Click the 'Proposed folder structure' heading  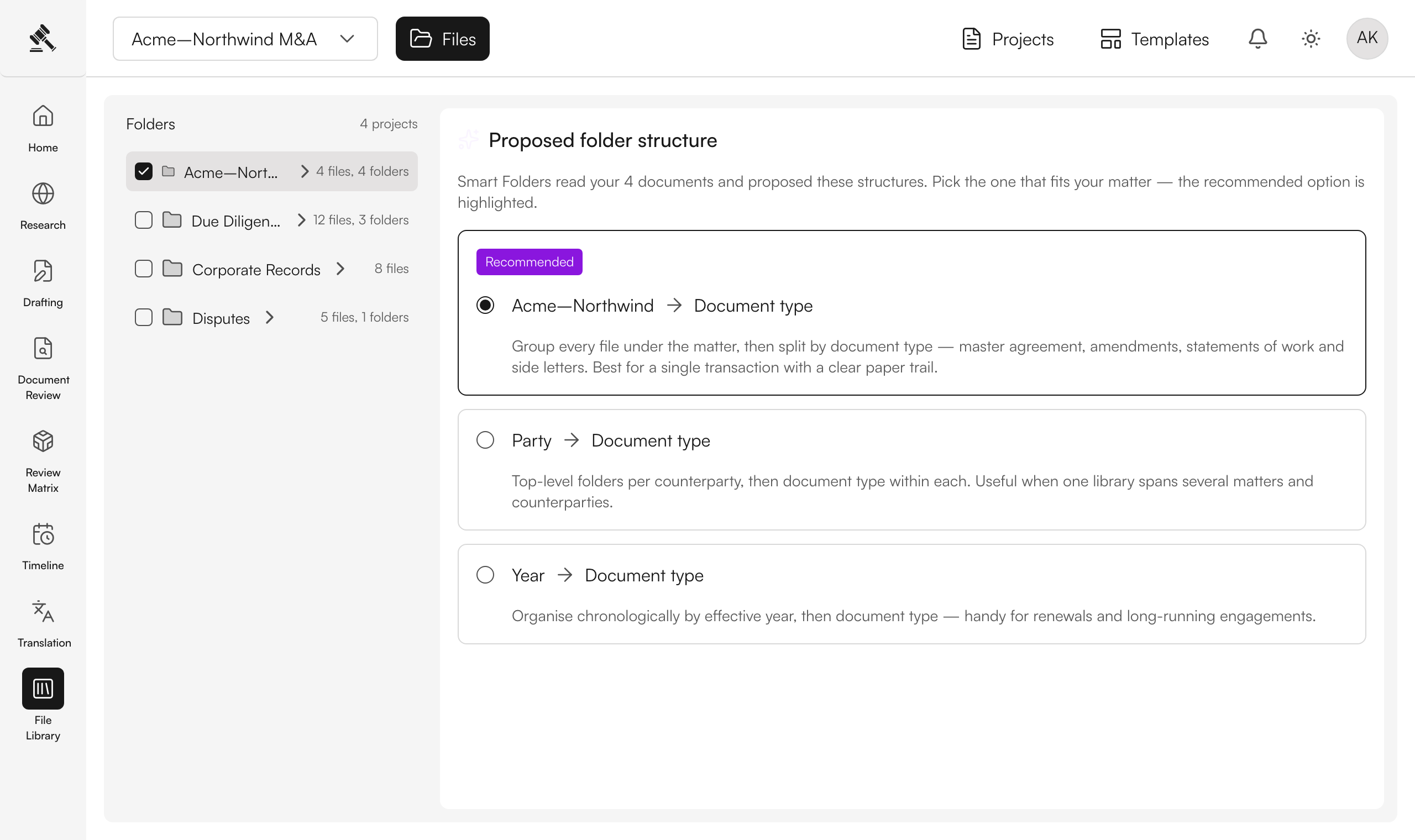click(602, 140)
